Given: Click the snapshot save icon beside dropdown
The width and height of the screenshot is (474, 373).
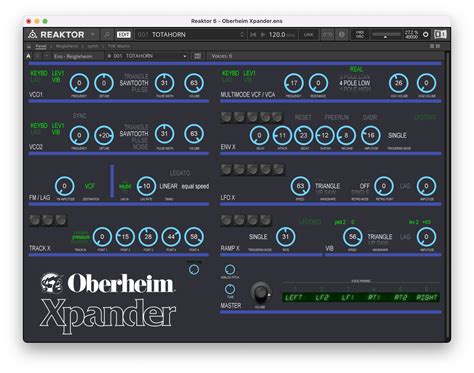Looking at the screenshot, I should click(x=197, y=56).
